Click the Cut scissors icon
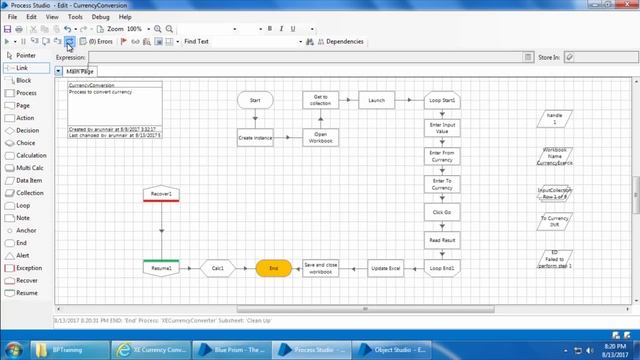 pos(33,29)
